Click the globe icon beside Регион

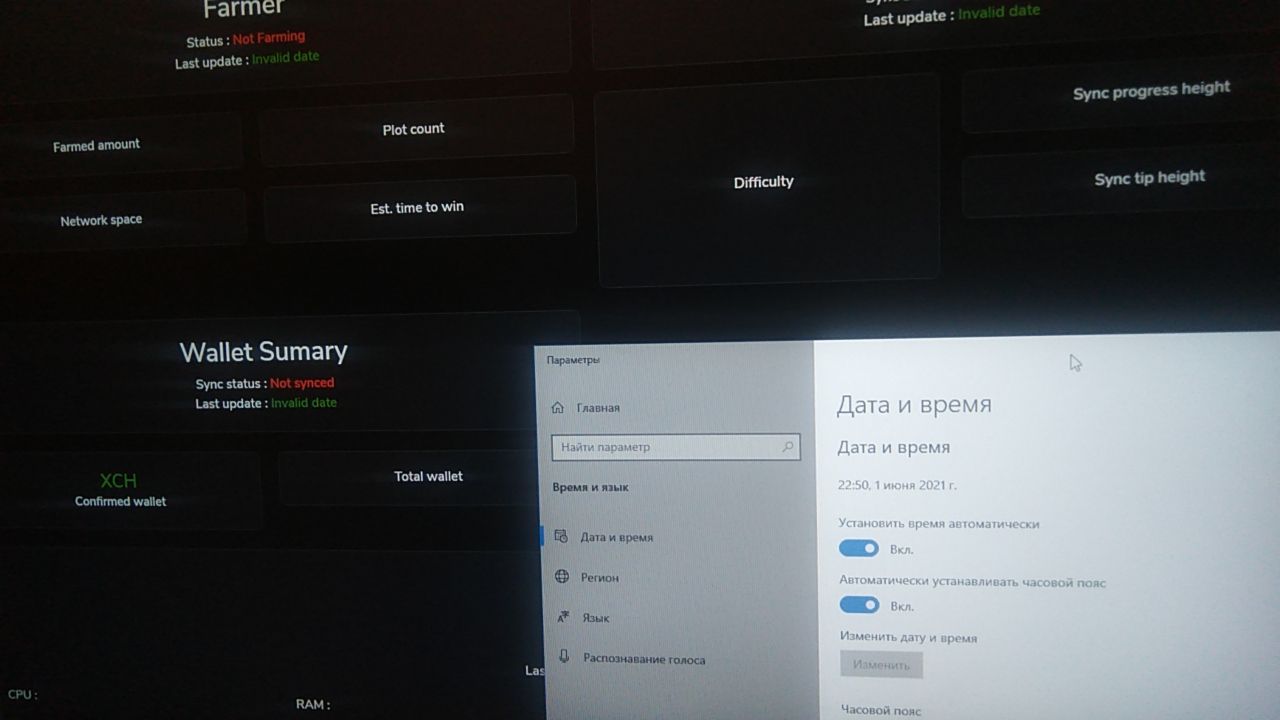tap(562, 577)
